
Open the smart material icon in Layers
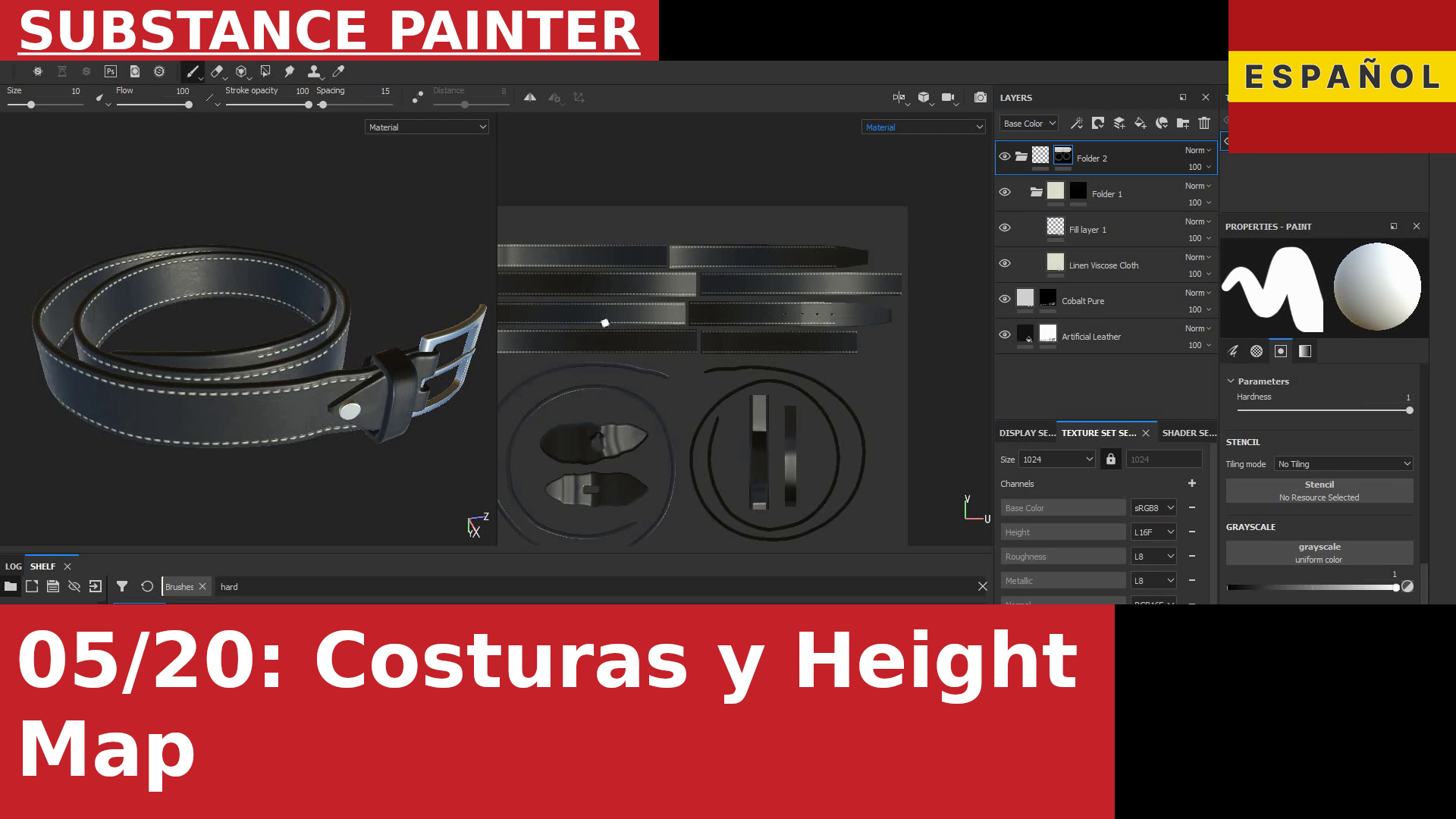coord(1162,123)
